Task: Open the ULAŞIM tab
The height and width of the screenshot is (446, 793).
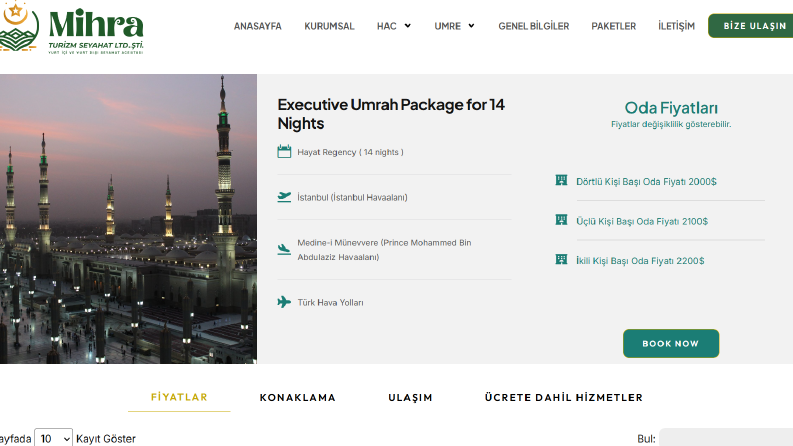Action: [410, 398]
